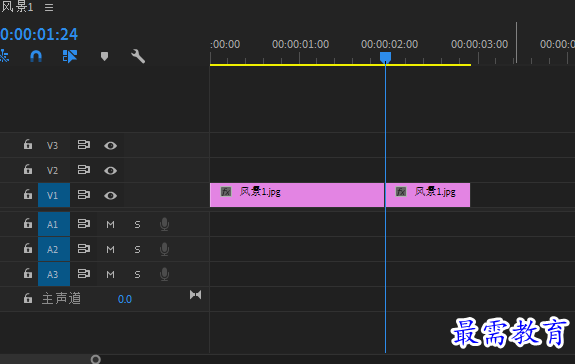Solo track A3
575x364 pixels.
point(137,275)
